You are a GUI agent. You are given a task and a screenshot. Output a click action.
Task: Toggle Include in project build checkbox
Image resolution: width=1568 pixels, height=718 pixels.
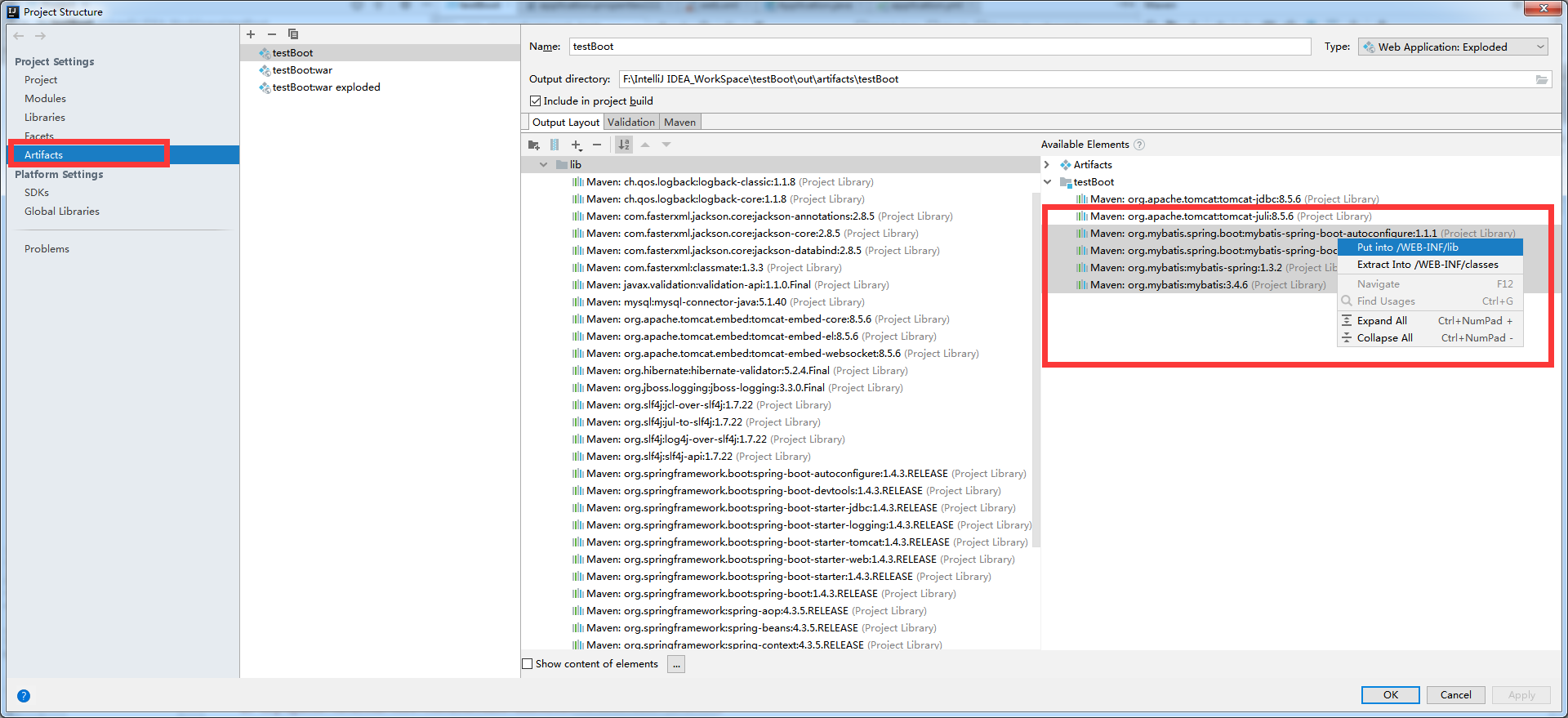(536, 101)
